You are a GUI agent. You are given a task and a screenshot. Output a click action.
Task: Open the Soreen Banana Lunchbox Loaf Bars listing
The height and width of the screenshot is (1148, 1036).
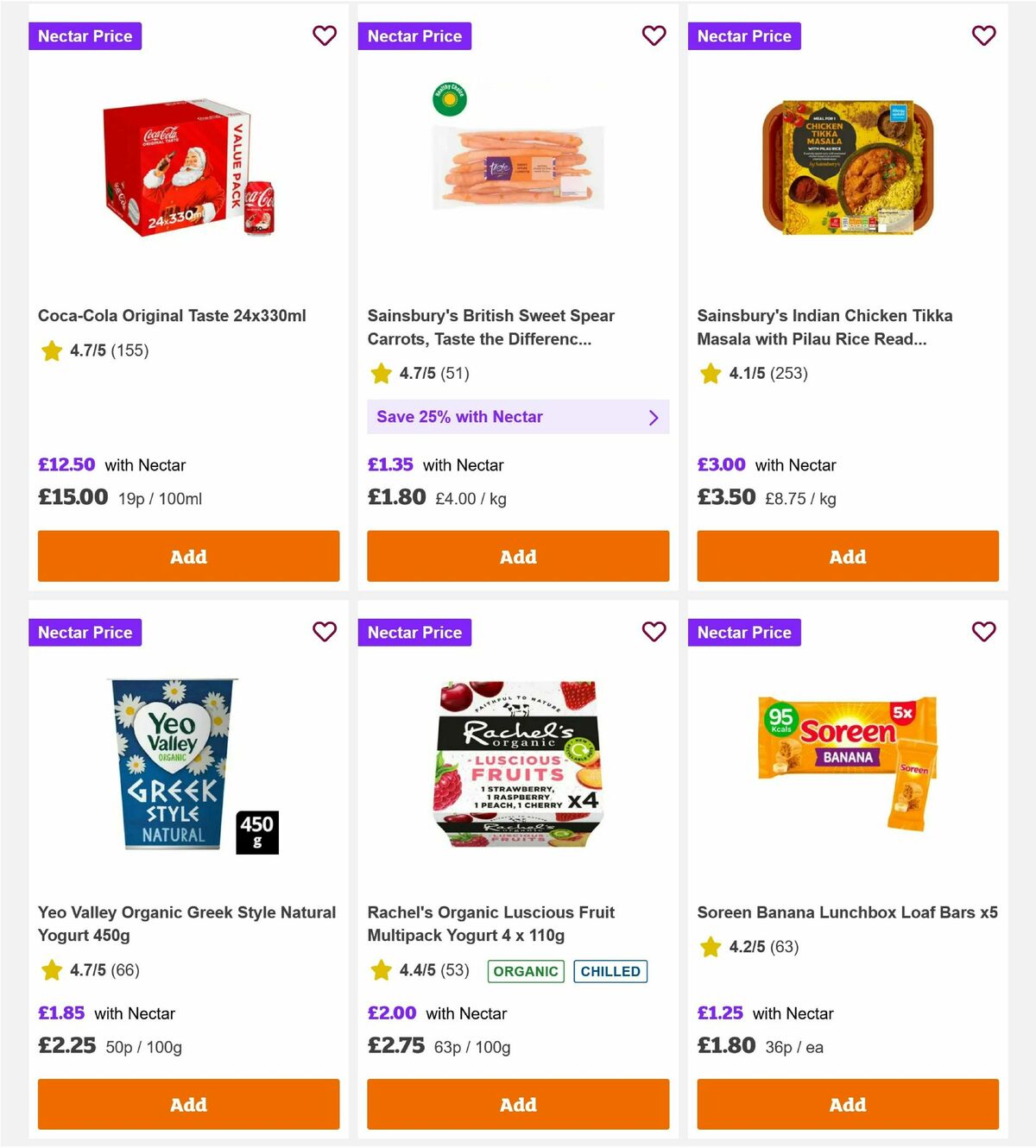pos(847,911)
